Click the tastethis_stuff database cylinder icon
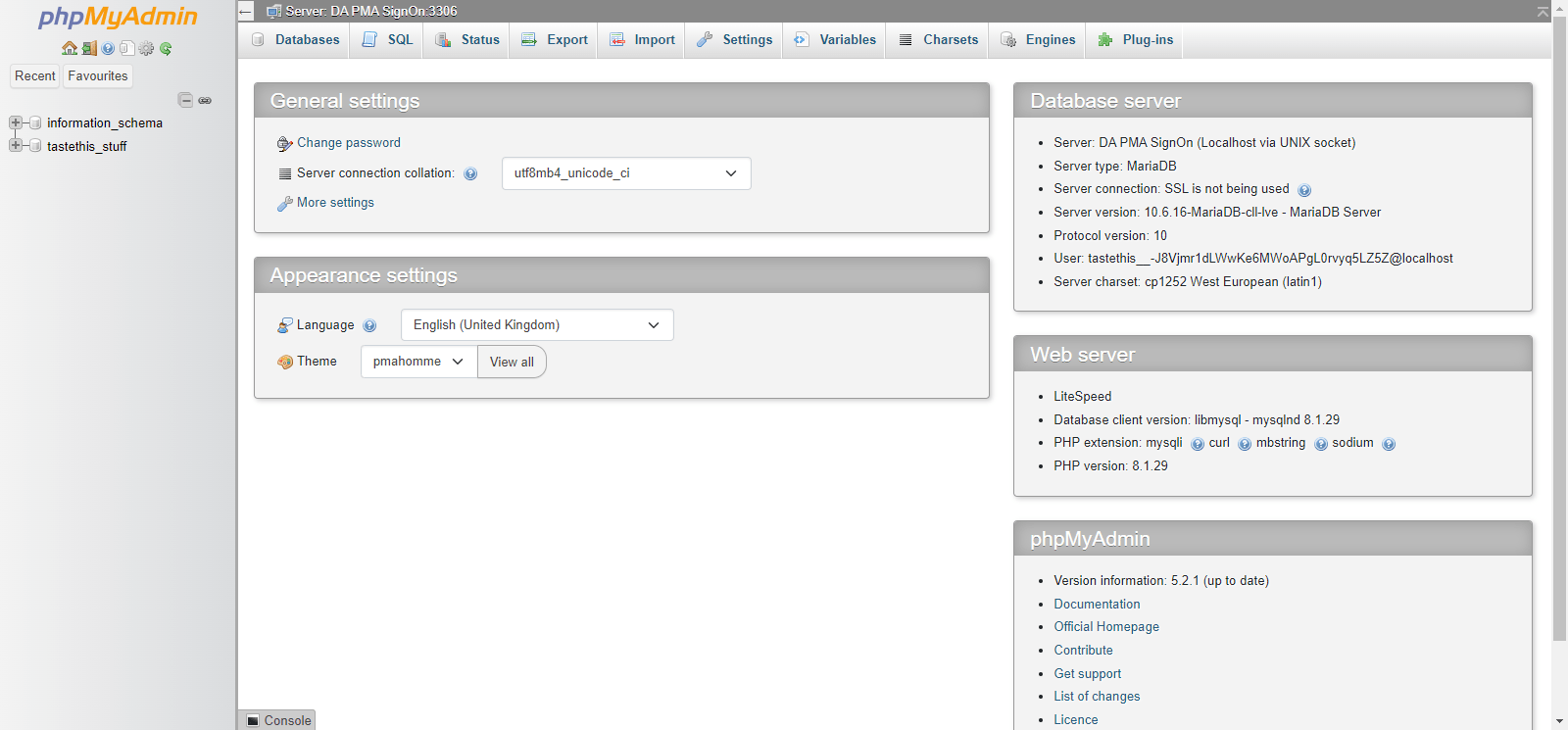The height and width of the screenshot is (730, 1568). click(36, 146)
